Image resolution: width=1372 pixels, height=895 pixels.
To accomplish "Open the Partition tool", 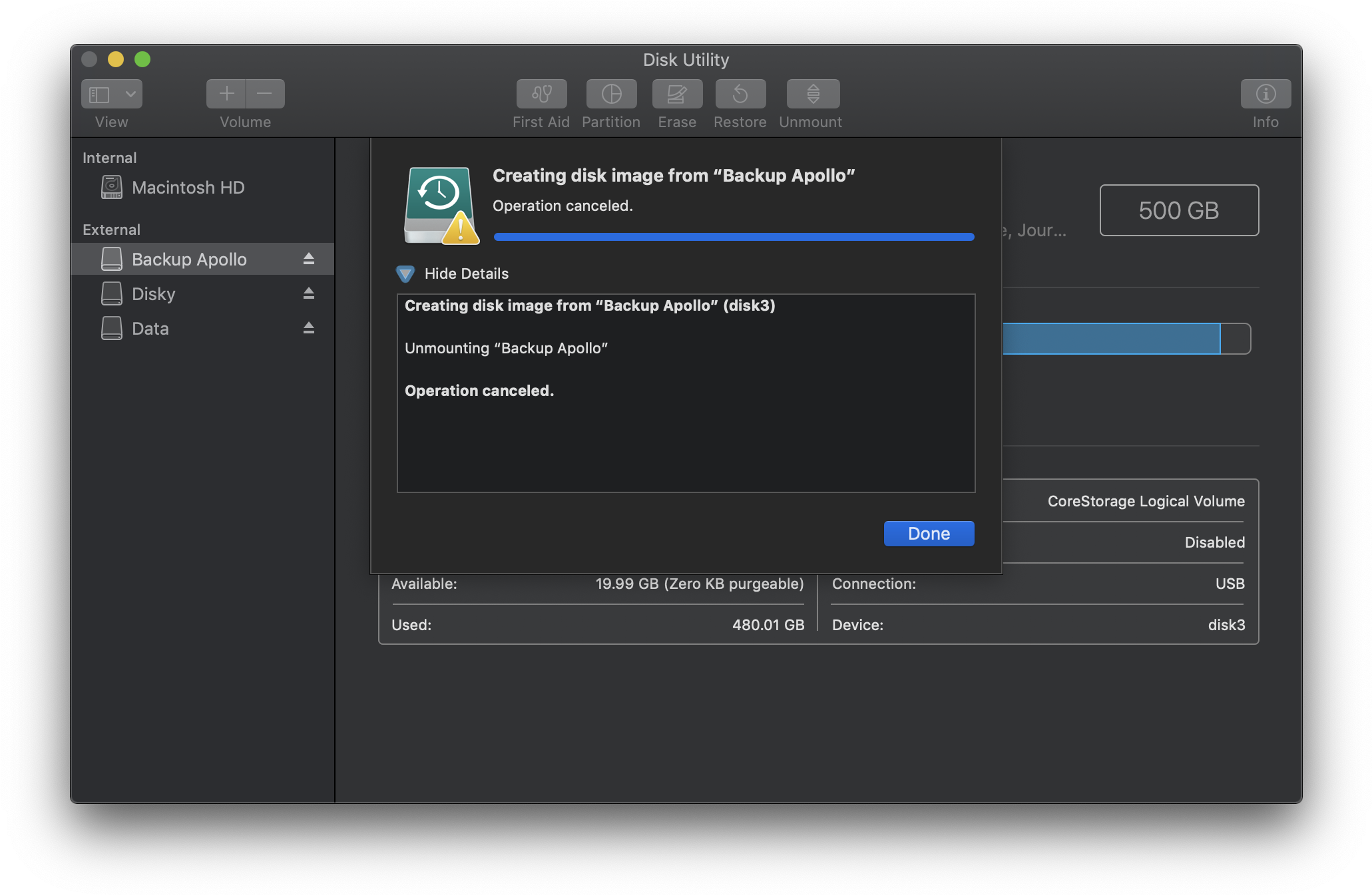I will [x=611, y=94].
